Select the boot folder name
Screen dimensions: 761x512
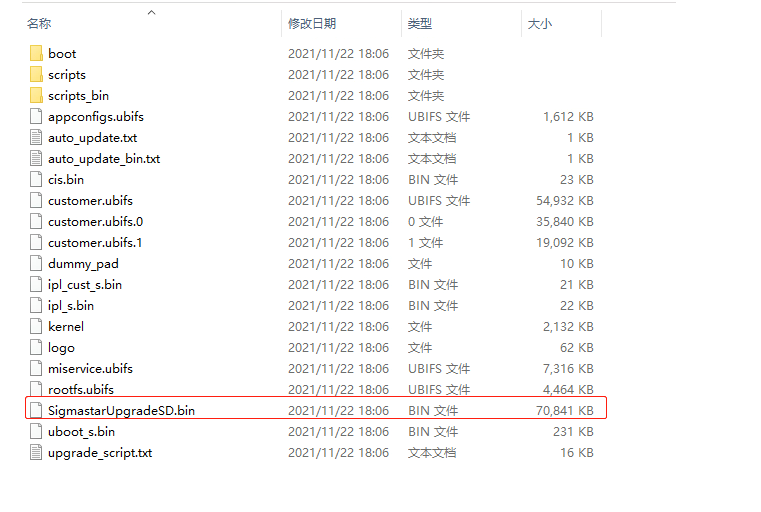[x=62, y=53]
